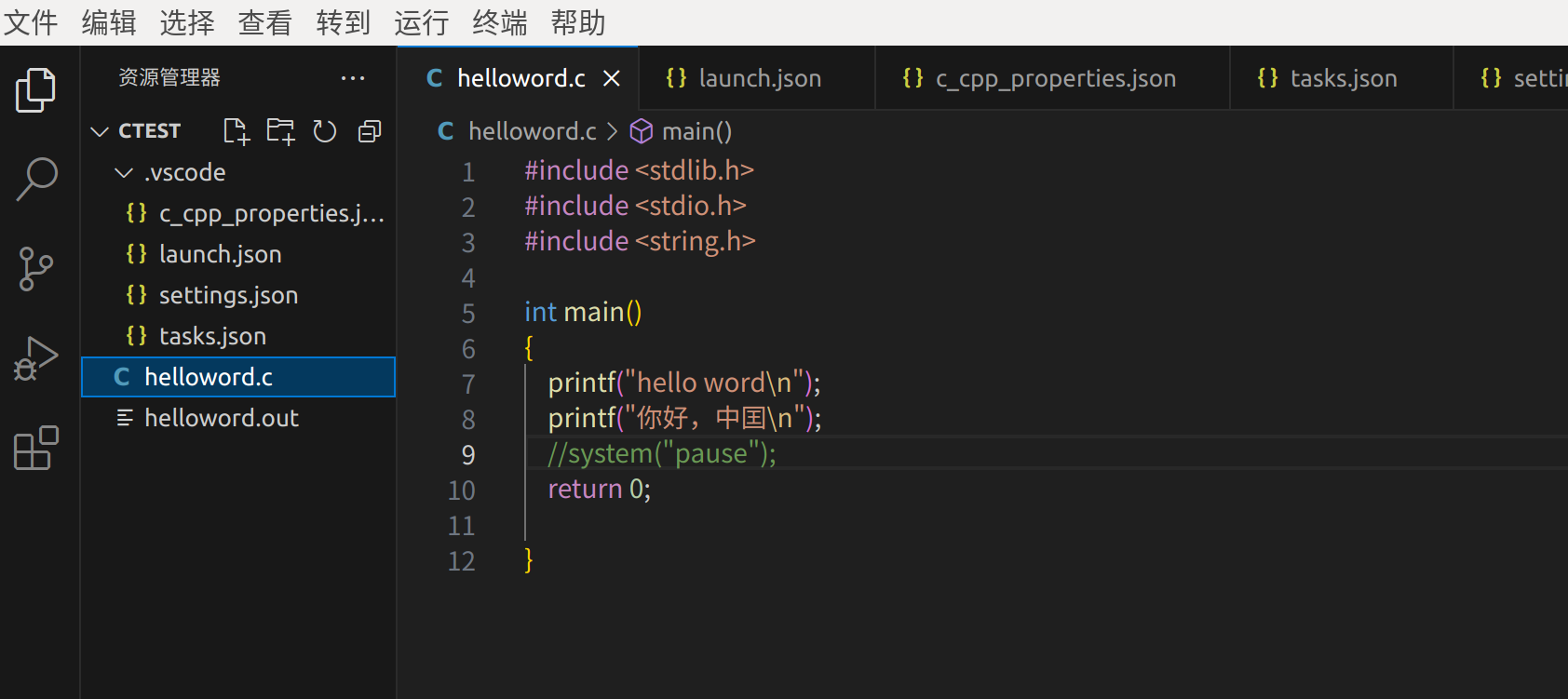Collapse all folders in explorer

tap(369, 131)
